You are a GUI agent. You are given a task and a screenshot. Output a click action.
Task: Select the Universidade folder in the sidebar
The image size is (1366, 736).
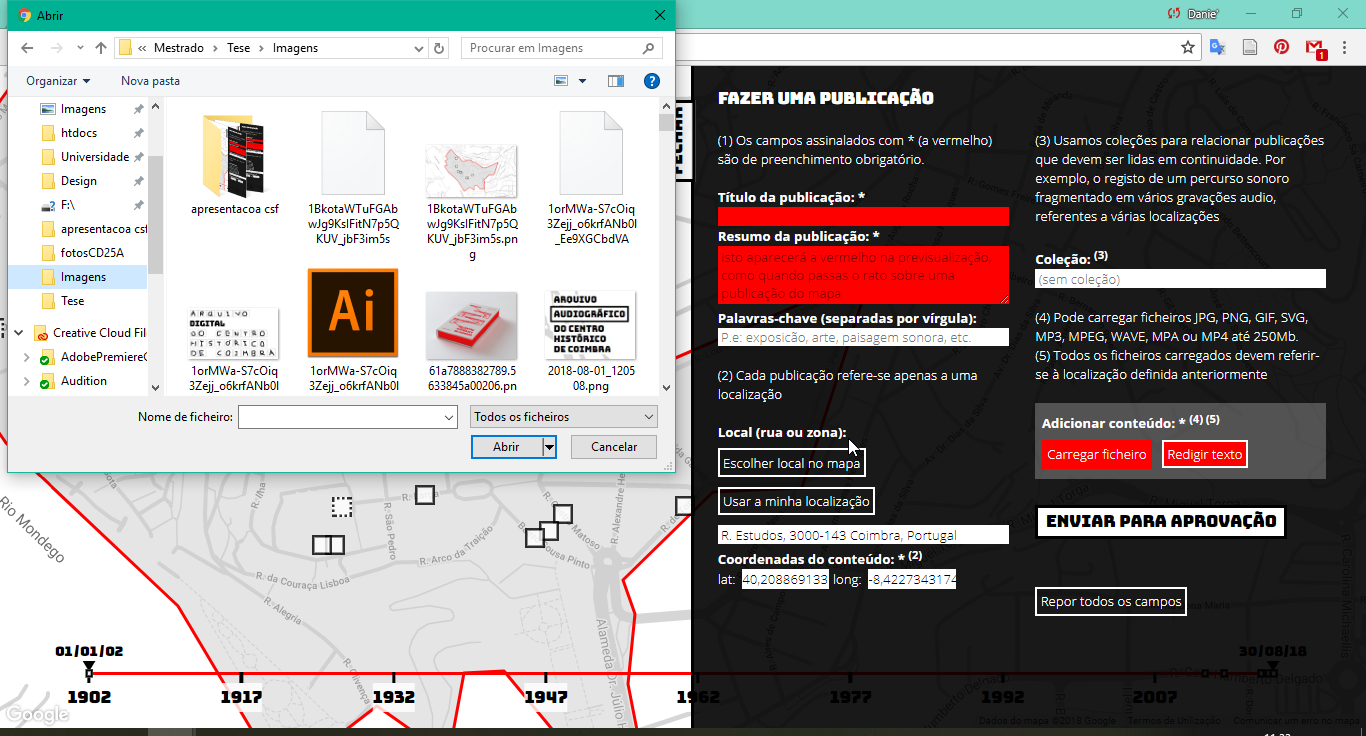[x=94, y=157]
